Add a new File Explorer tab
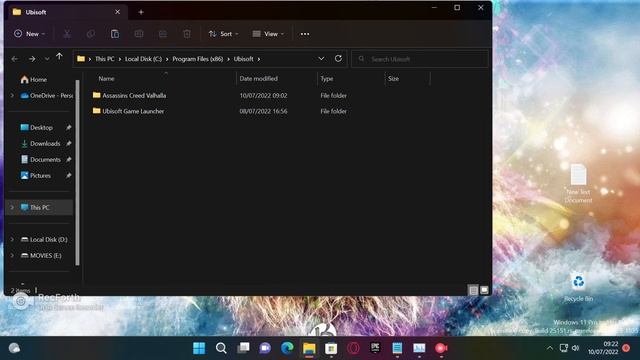Image resolution: width=640 pixels, height=360 pixels. pos(141,12)
